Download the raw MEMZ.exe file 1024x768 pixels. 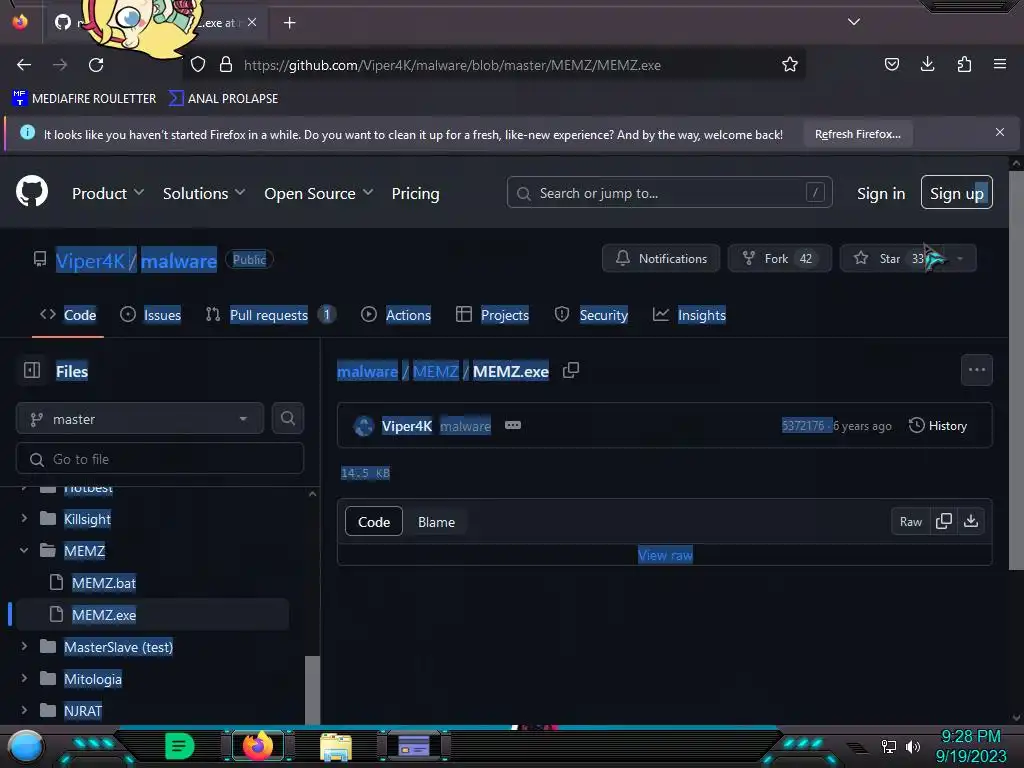pyautogui.click(x=971, y=521)
